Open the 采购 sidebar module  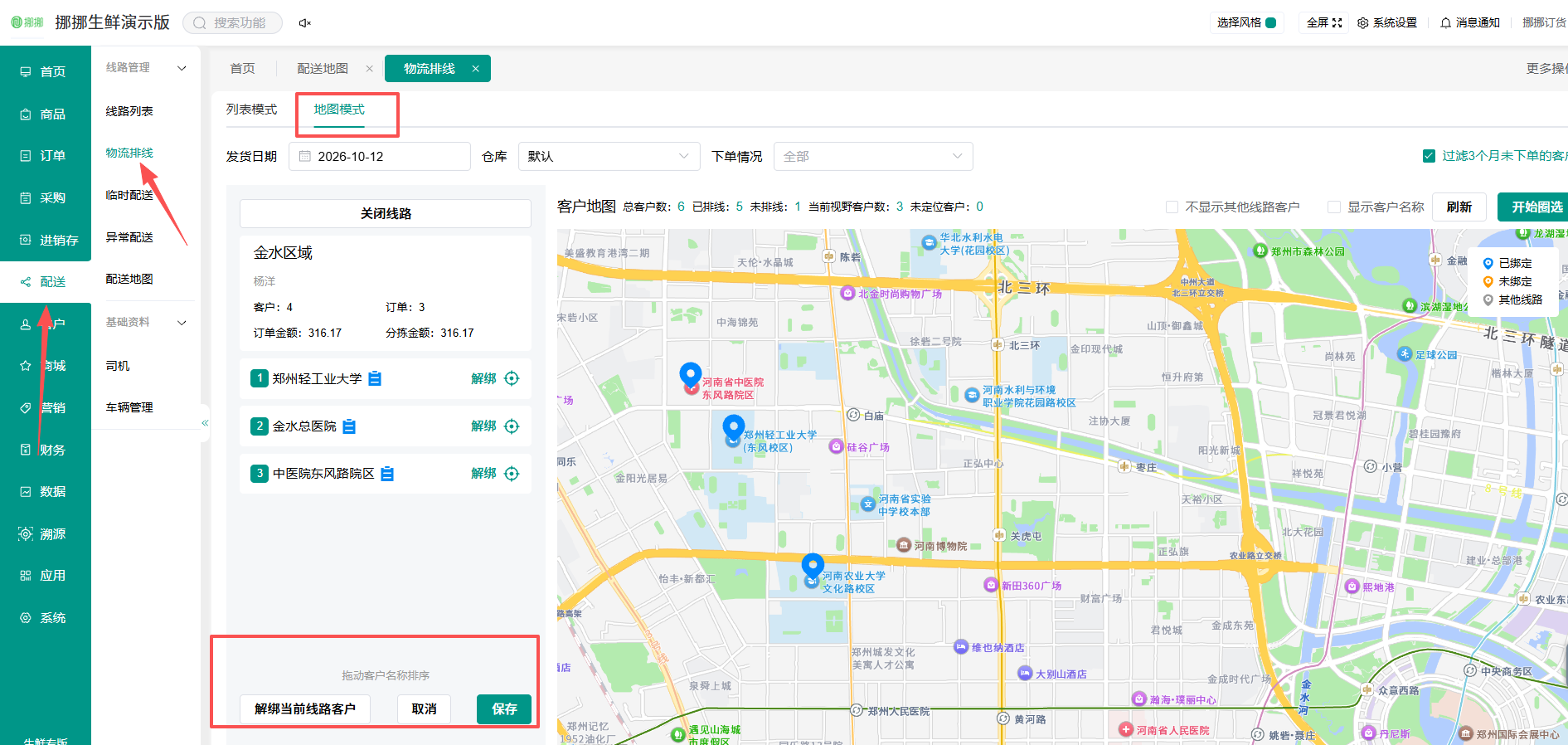pyautogui.click(x=45, y=198)
